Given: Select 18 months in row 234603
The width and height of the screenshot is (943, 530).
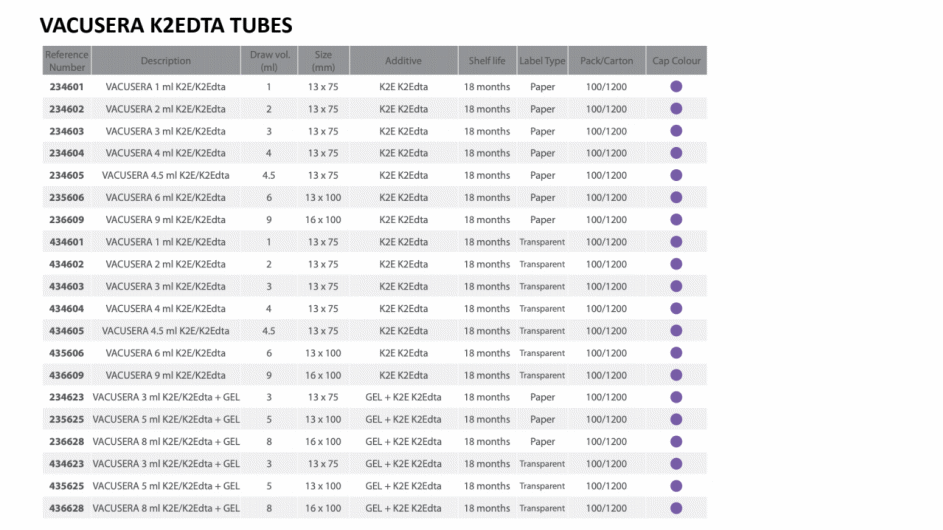Looking at the screenshot, I should [x=487, y=131].
